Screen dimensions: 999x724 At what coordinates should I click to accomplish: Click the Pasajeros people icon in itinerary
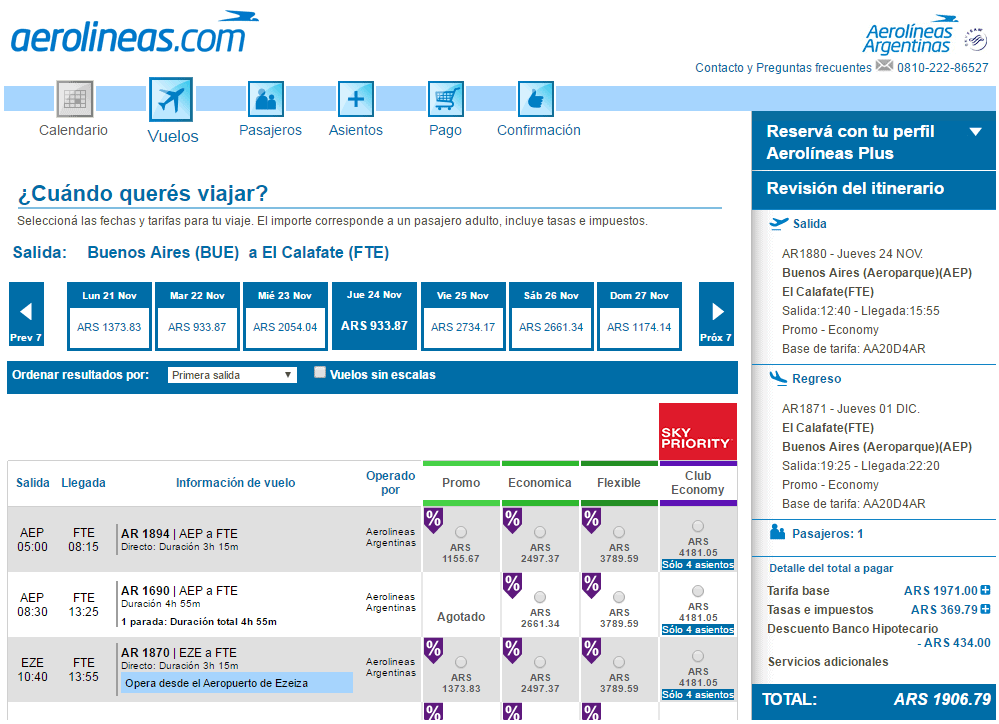point(777,532)
